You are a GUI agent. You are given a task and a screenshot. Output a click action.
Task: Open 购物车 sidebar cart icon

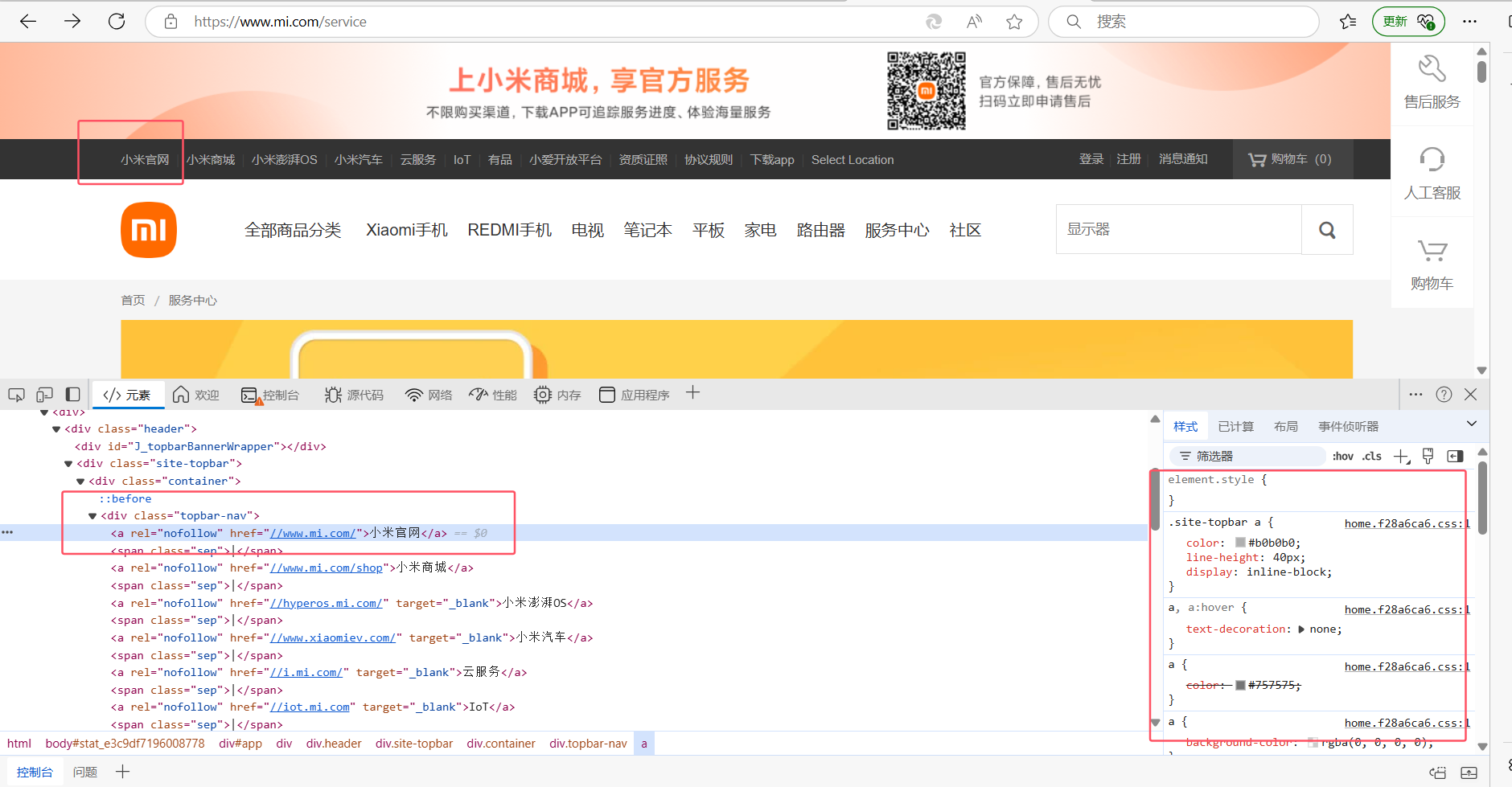(1432, 251)
